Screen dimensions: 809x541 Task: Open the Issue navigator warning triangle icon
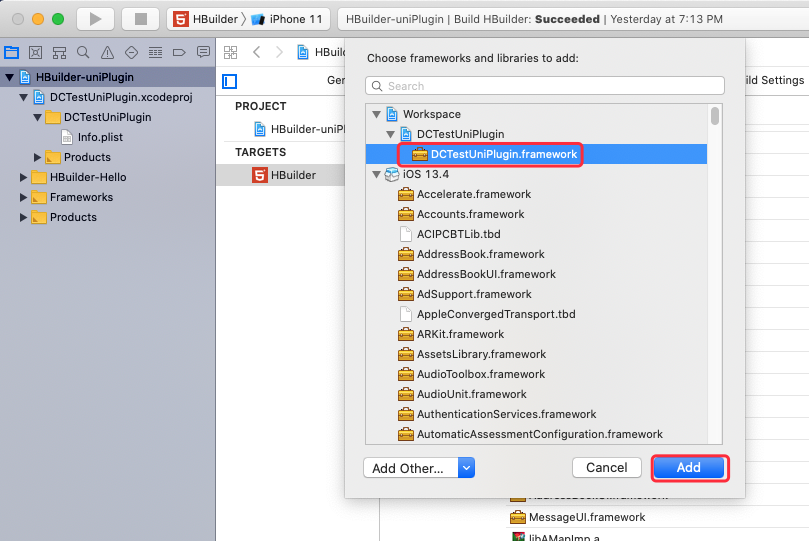[107, 52]
